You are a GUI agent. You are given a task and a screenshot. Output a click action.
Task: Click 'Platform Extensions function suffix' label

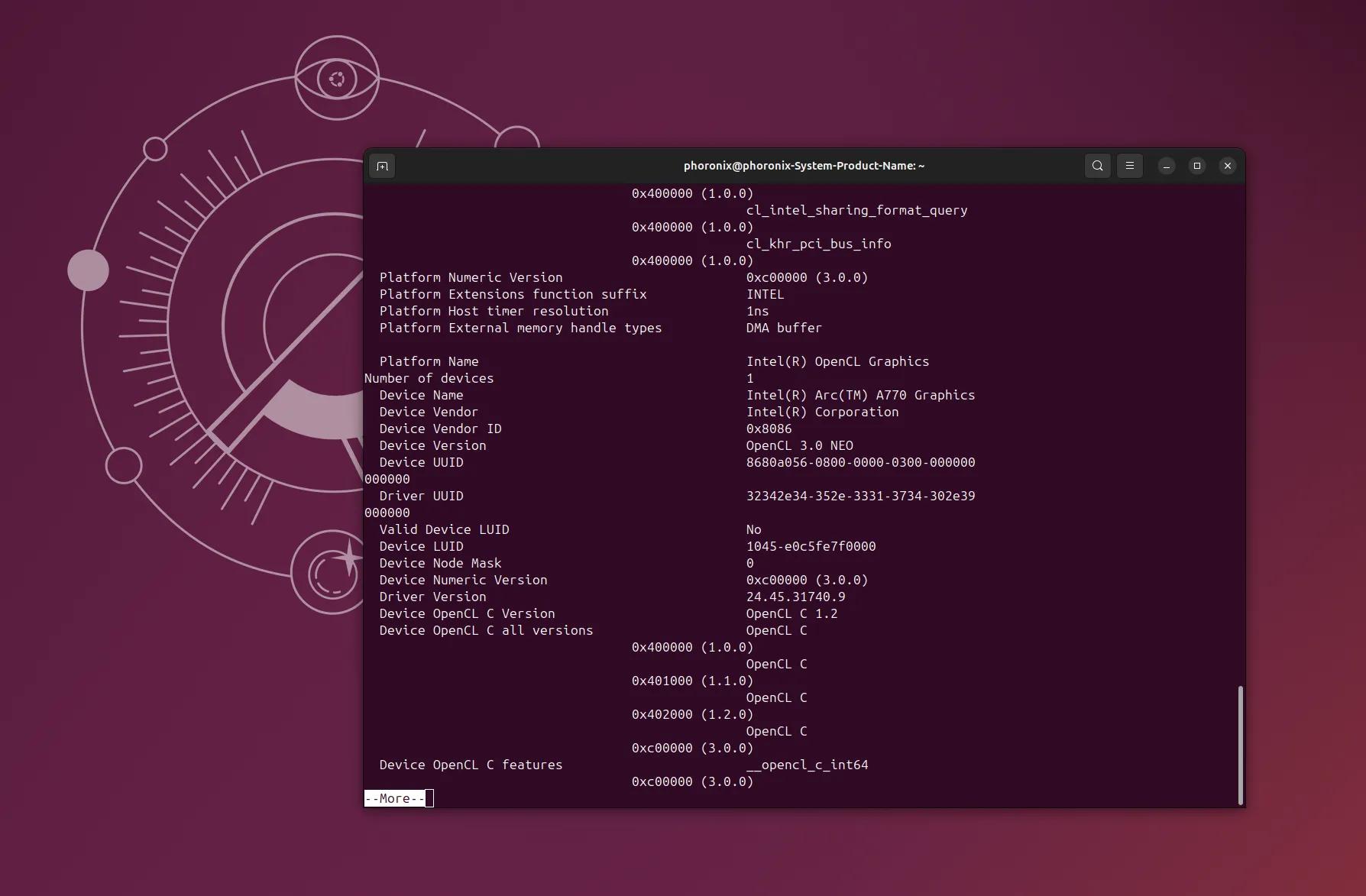(513, 294)
